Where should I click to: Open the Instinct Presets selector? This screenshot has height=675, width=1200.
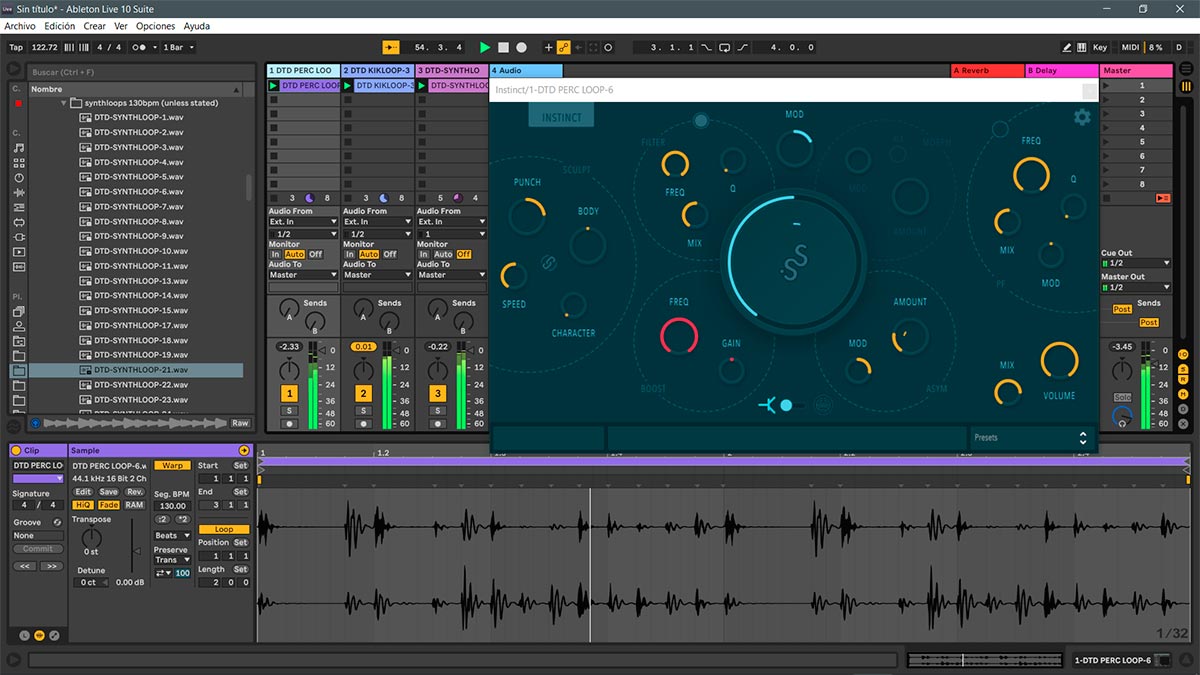(x=1030, y=438)
